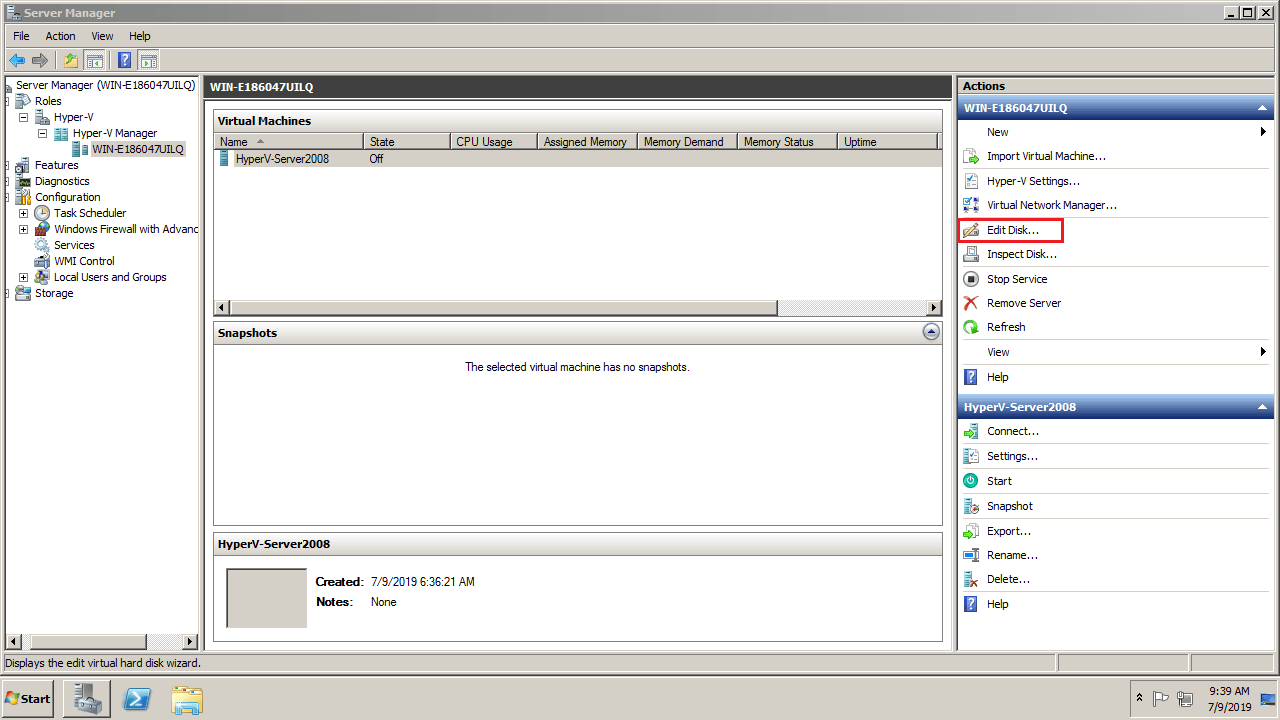Open the Action menu
Screen dimensions: 1280x720
click(x=60, y=36)
